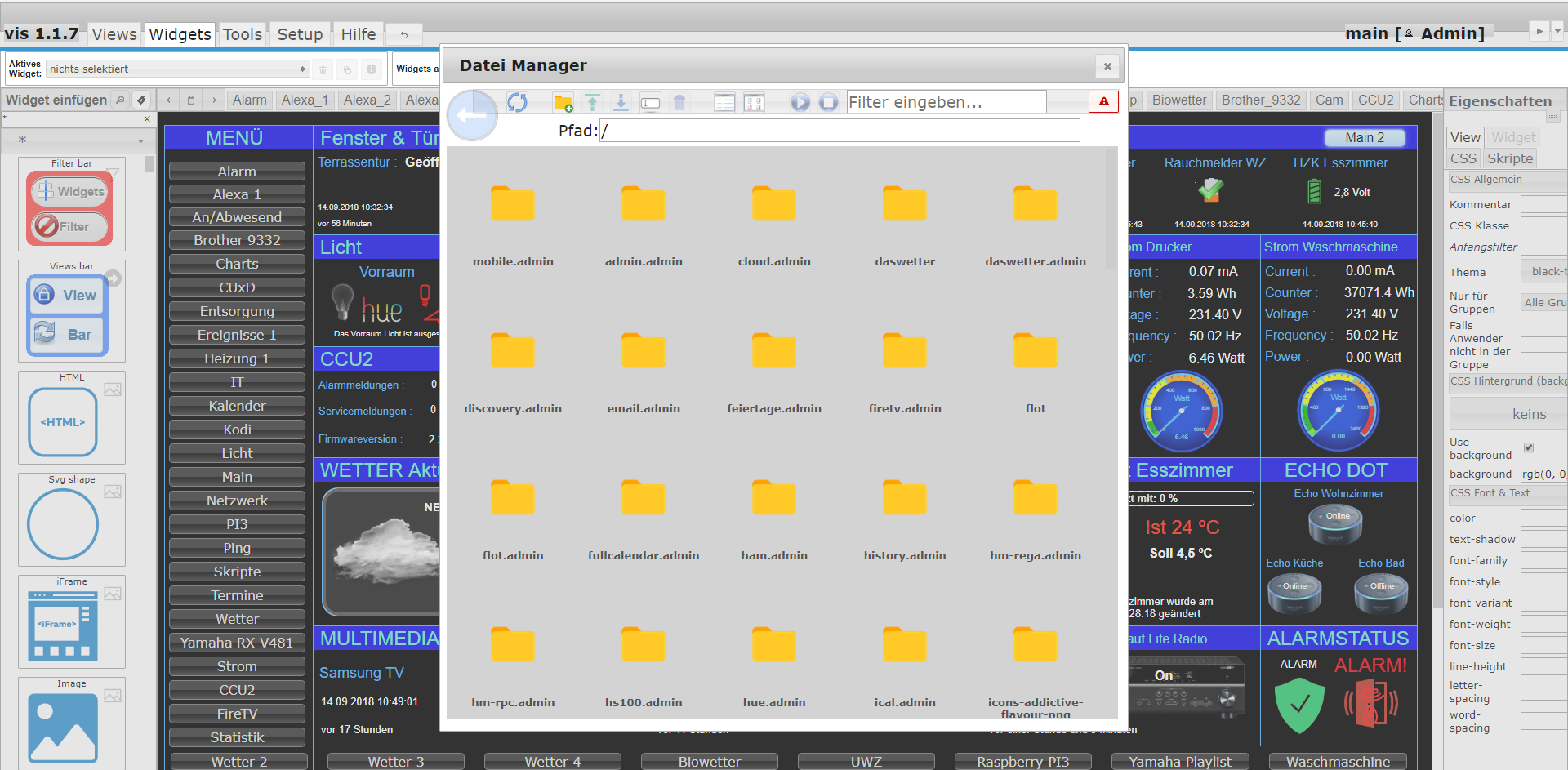The image size is (1568, 770).
Task: Click the stop icon in Datei Manager
Action: click(x=828, y=102)
